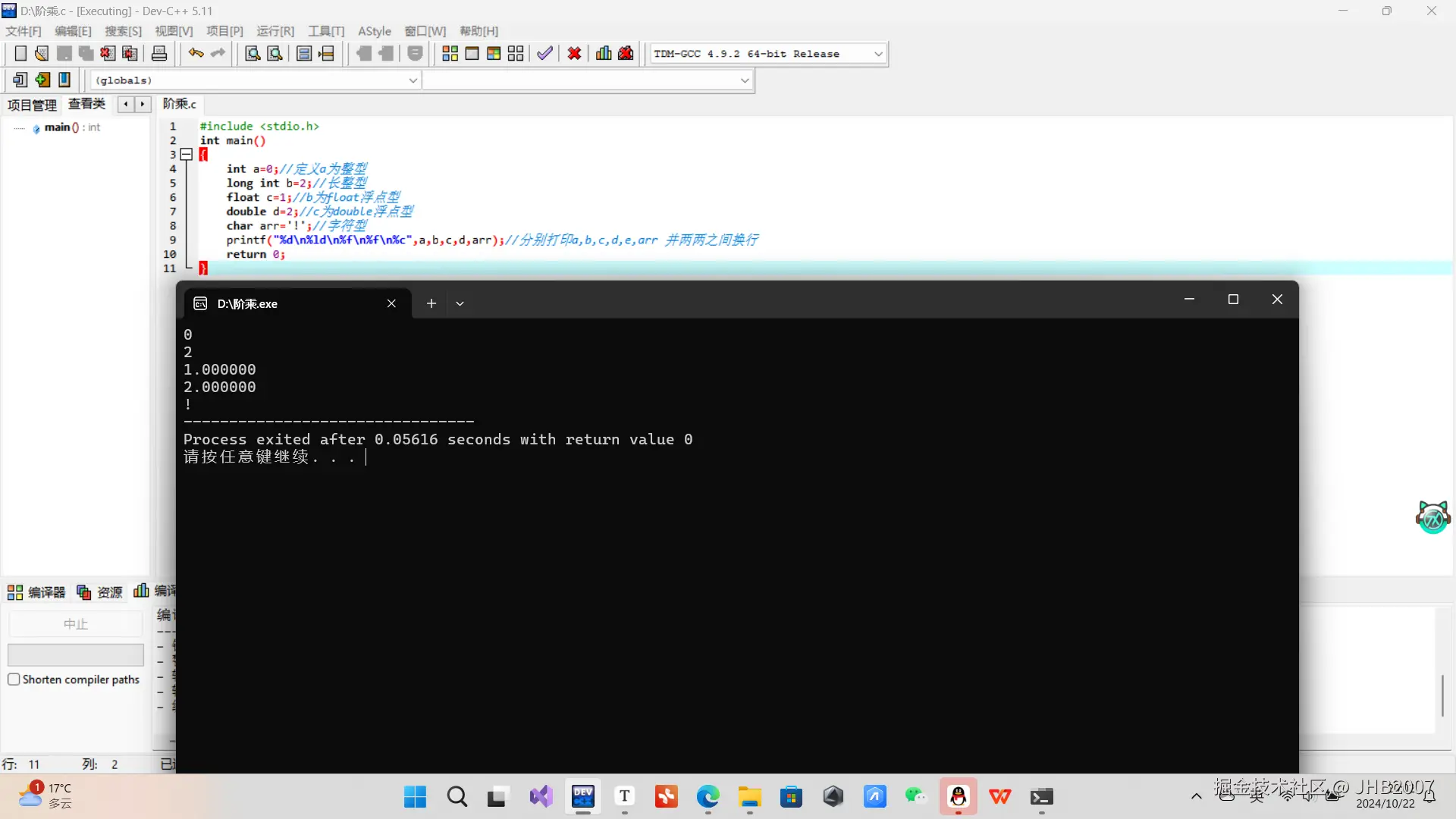The width and height of the screenshot is (1456, 819).
Task: Collapse the main function code fold
Action: [x=187, y=154]
